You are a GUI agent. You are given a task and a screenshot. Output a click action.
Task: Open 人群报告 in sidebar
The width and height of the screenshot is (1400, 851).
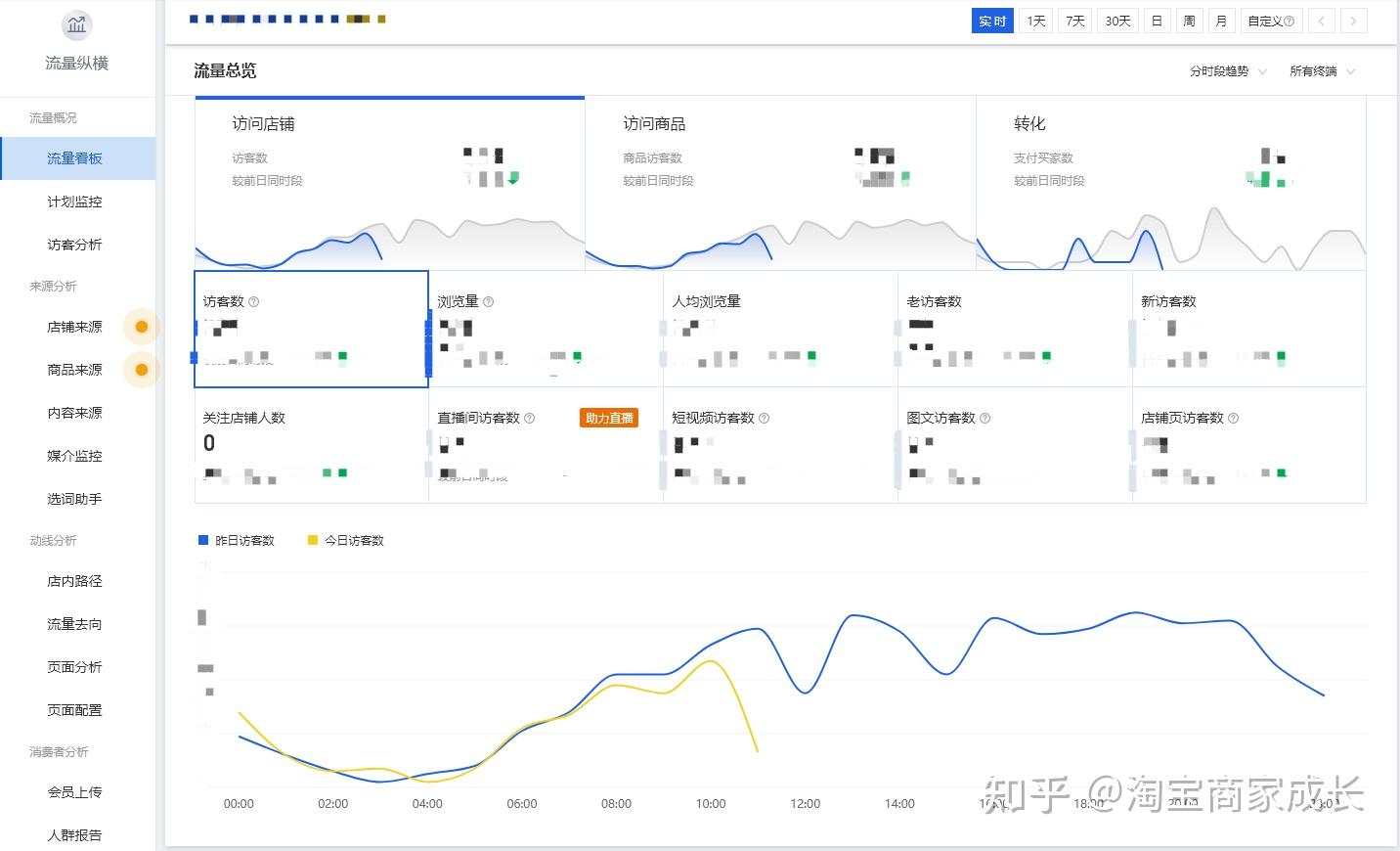pyautogui.click(x=77, y=835)
